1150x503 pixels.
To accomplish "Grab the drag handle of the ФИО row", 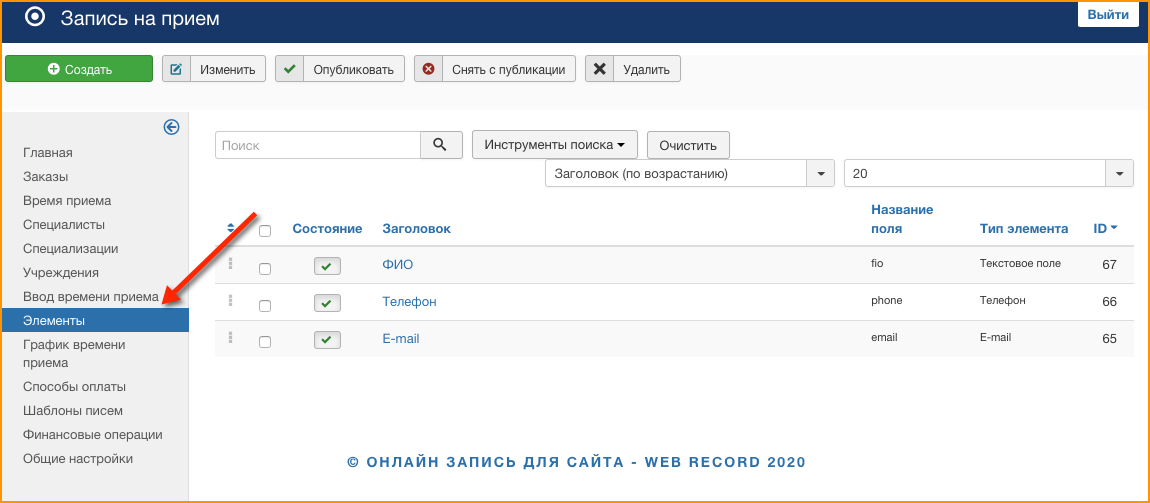I will tap(230, 263).
